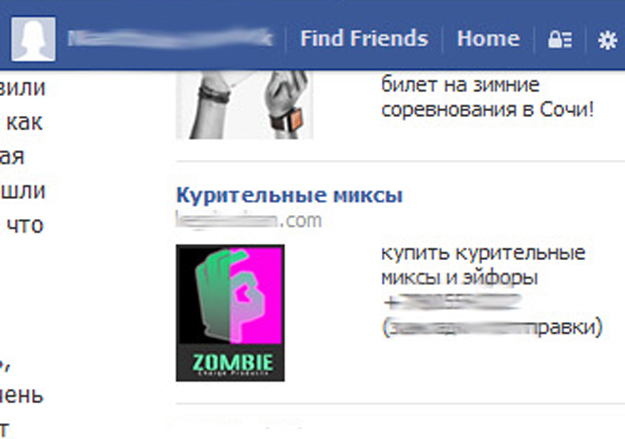Open privacy shortcuts lock icon
The width and height of the screenshot is (625, 439).
pyautogui.click(x=560, y=39)
